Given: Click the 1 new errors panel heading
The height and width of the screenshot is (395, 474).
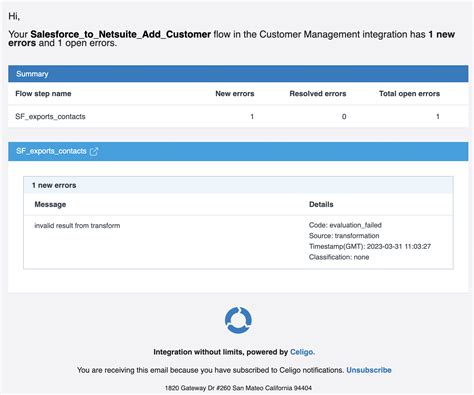Looking at the screenshot, I should (x=54, y=185).
